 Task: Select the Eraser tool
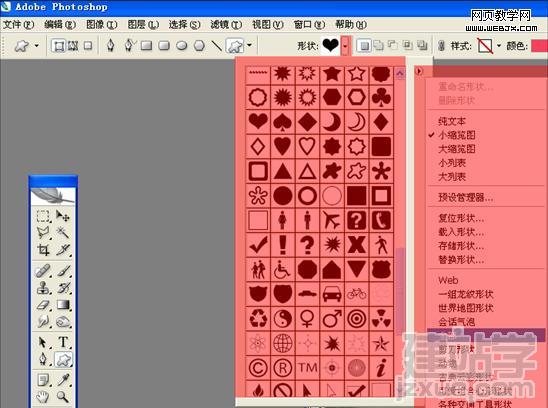pyautogui.click(x=43, y=305)
